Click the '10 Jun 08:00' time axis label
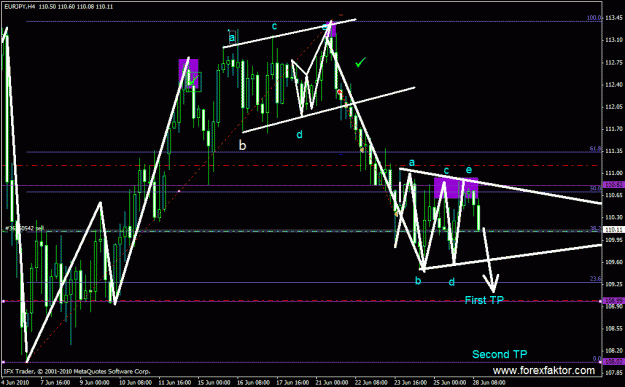Screen dimensions: 625x387 [x=136, y=383]
